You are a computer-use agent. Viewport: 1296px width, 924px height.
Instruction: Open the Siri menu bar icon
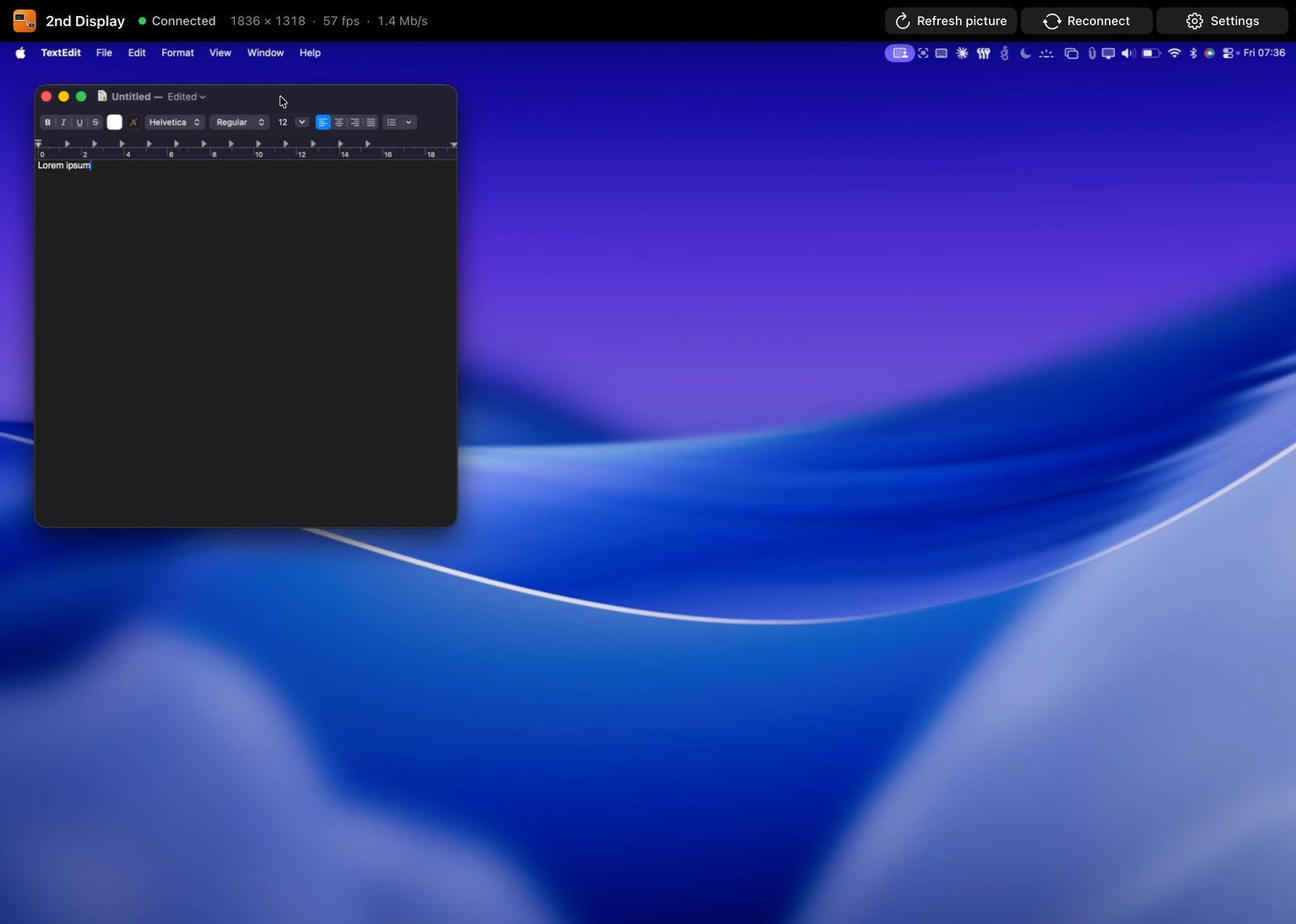[x=1209, y=53]
